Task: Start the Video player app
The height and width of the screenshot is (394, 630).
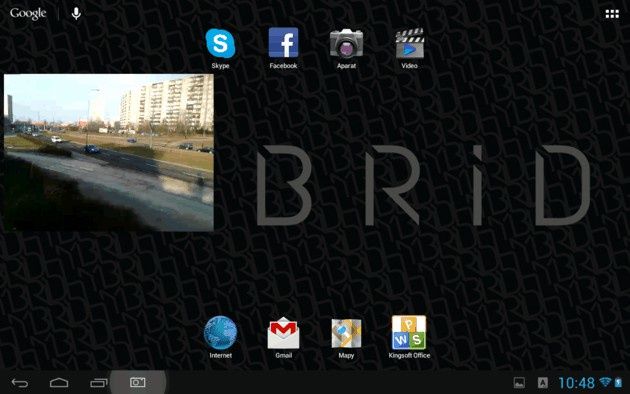Action: (409, 43)
